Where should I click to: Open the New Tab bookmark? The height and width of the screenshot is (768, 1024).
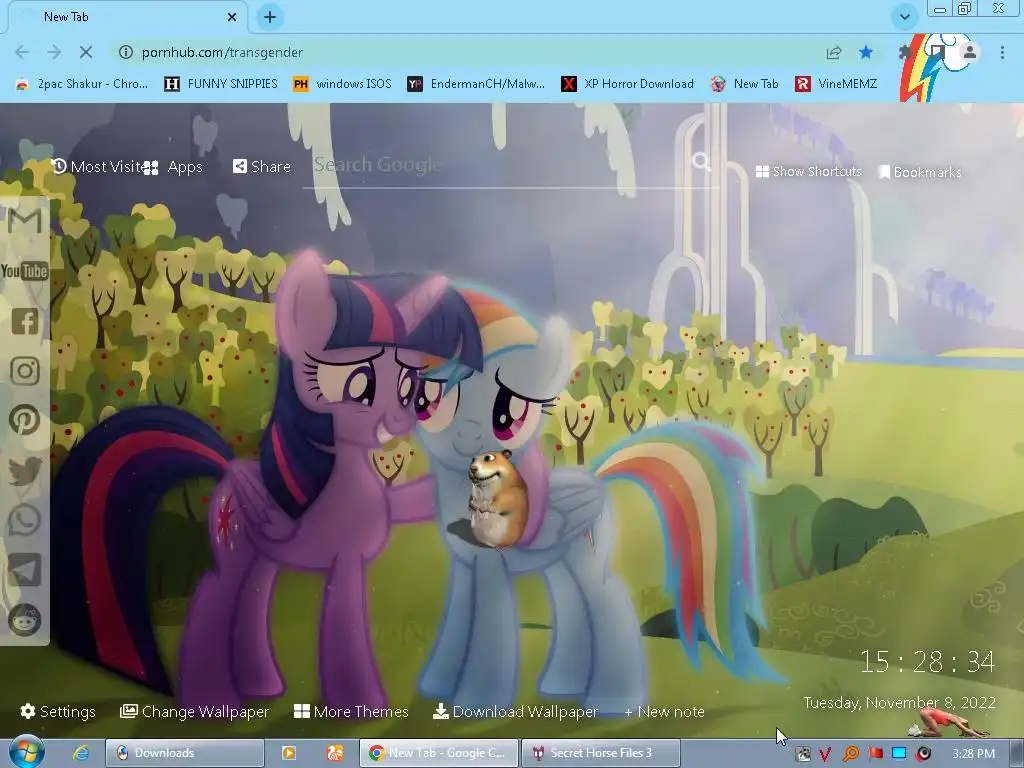click(745, 84)
